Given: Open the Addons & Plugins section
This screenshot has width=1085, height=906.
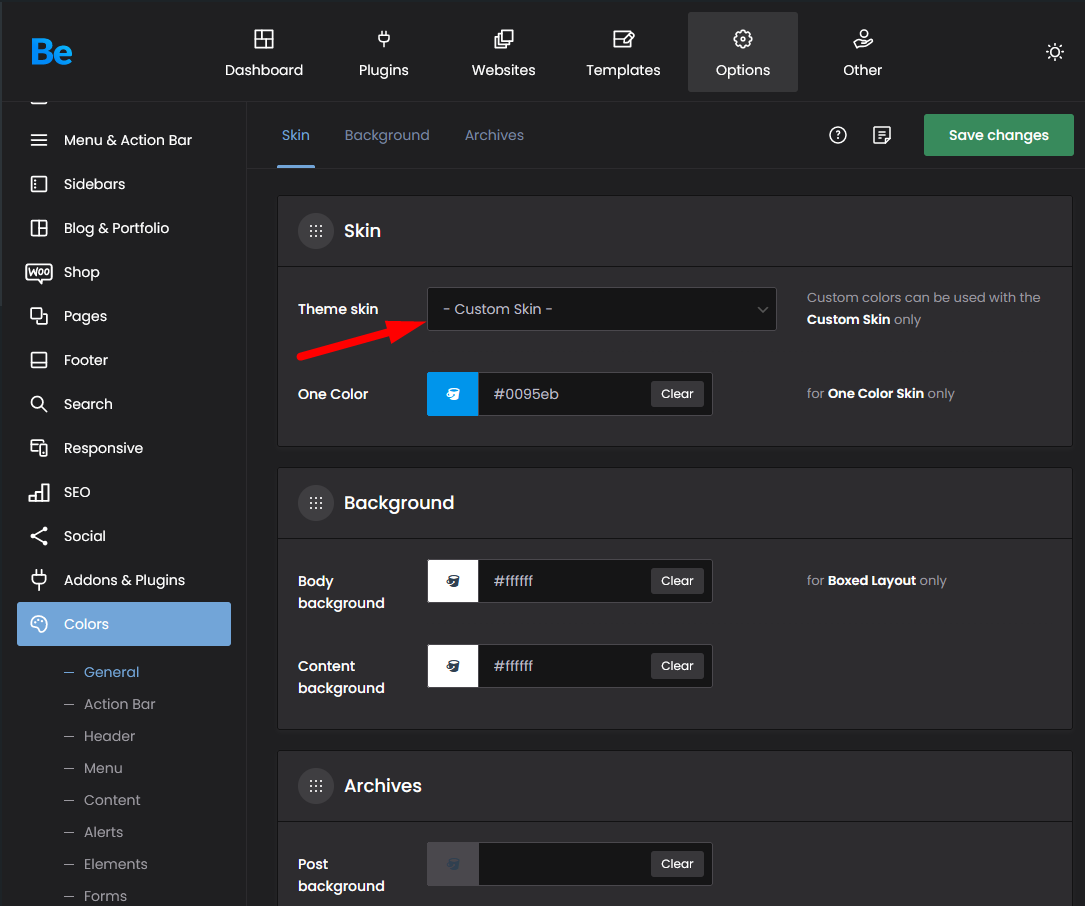Looking at the screenshot, I should point(124,580).
